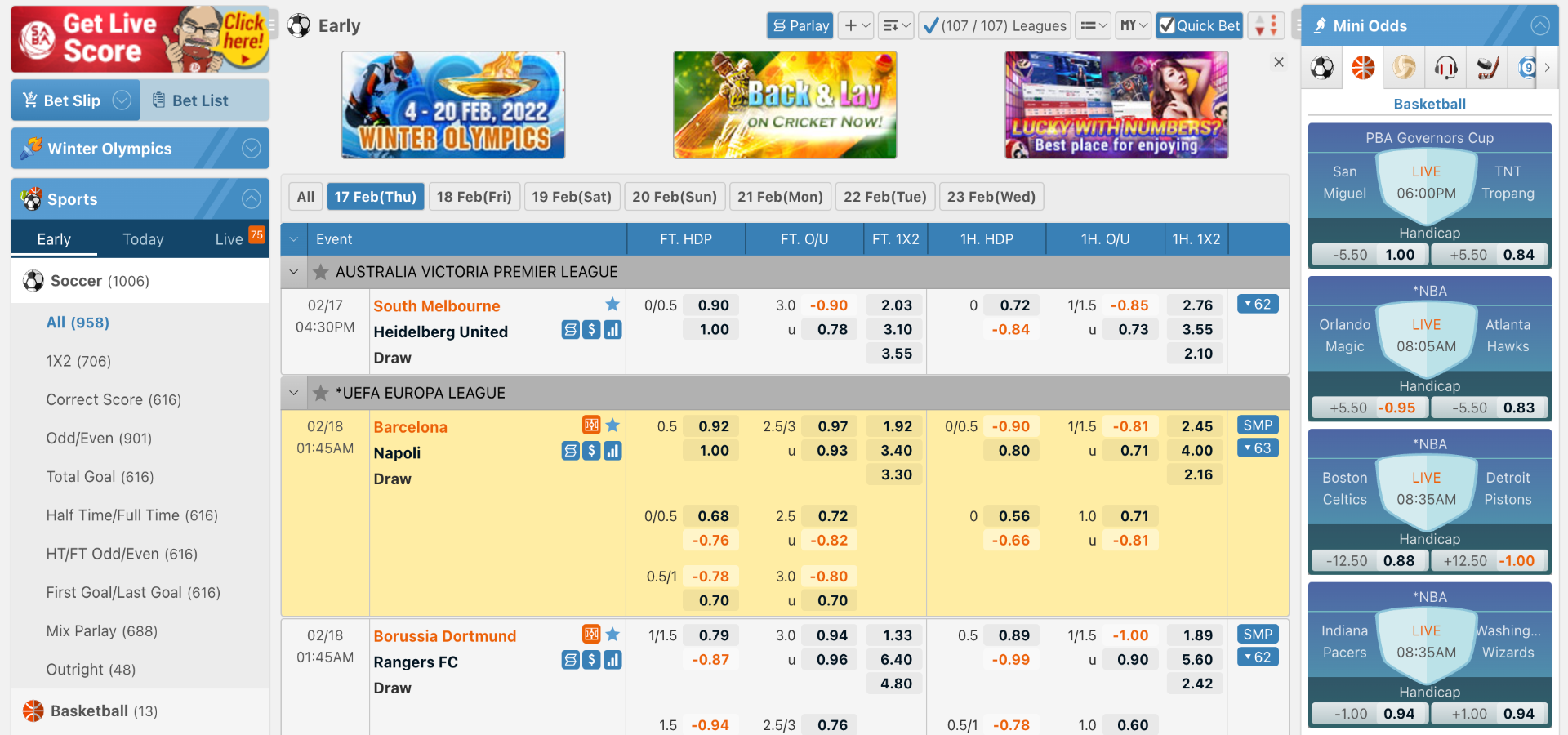
Task: Click SMP button for Borussia Dortmund match
Action: [x=1258, y=635]
